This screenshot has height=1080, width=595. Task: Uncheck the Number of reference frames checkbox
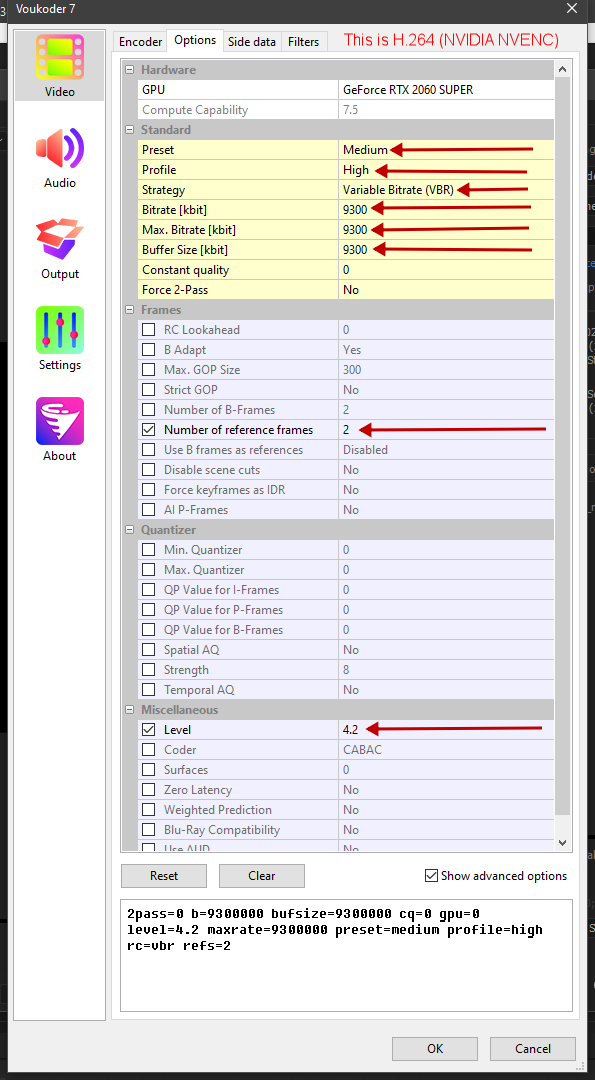tap(148, 430)
